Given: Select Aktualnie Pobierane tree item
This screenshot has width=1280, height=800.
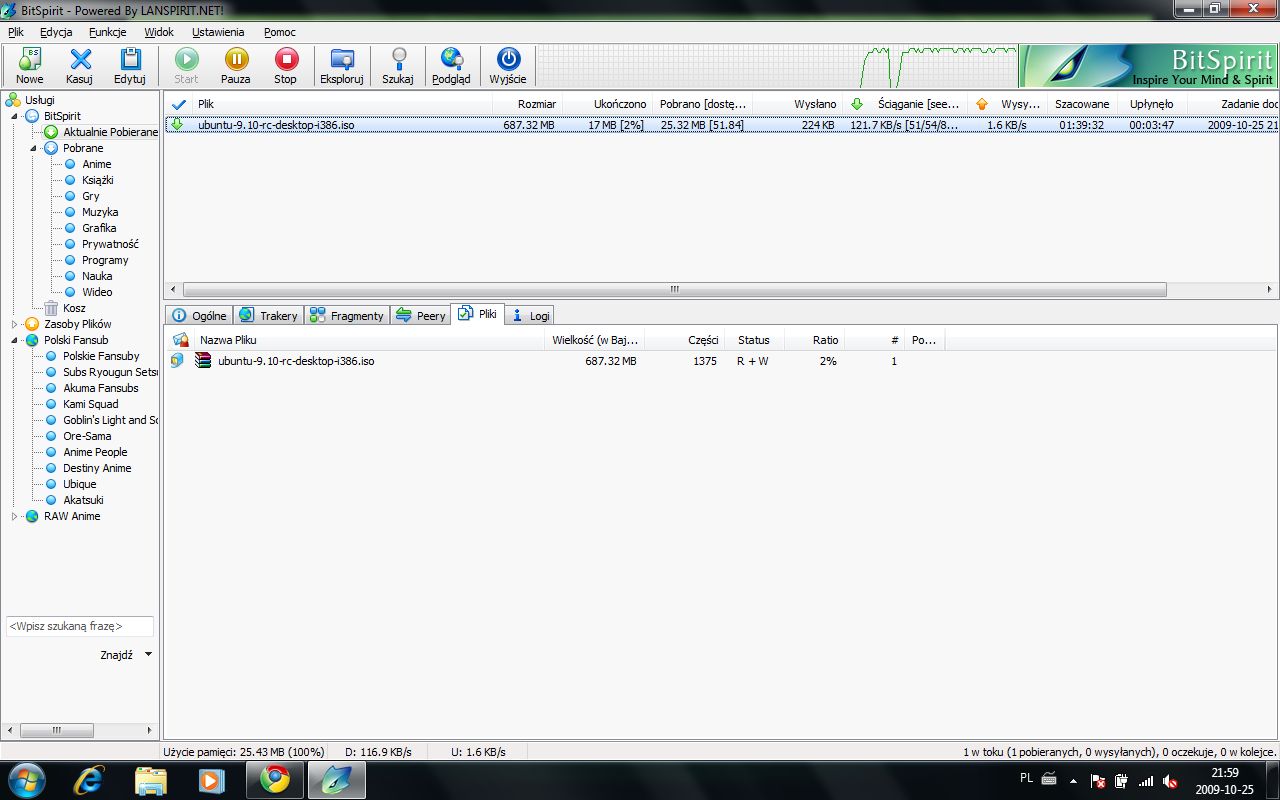Looking at the screenshot, I should point(110,132).
